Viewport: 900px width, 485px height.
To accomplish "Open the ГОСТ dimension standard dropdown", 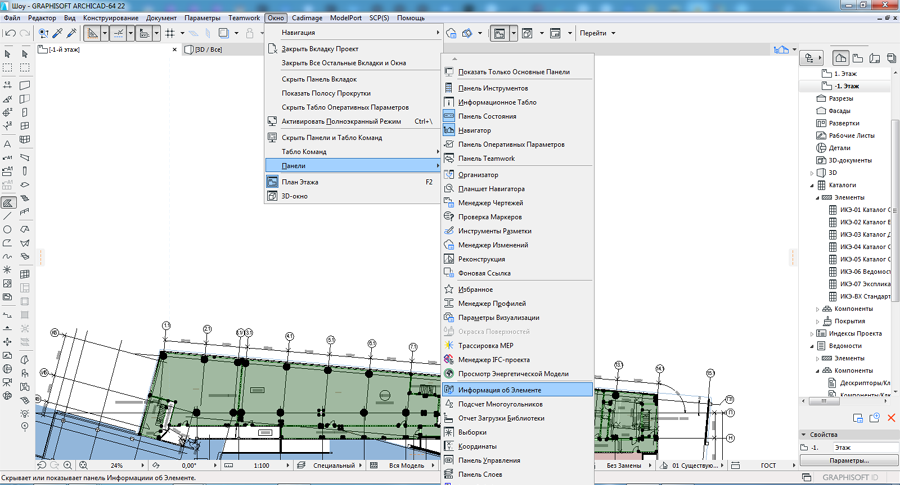I will point(794,465).
